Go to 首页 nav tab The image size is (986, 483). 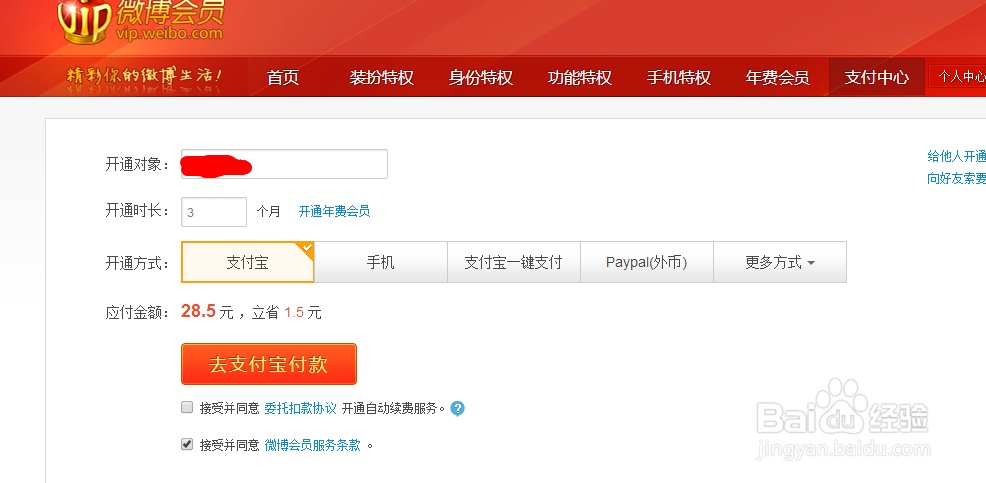click(x=283, y=77)
